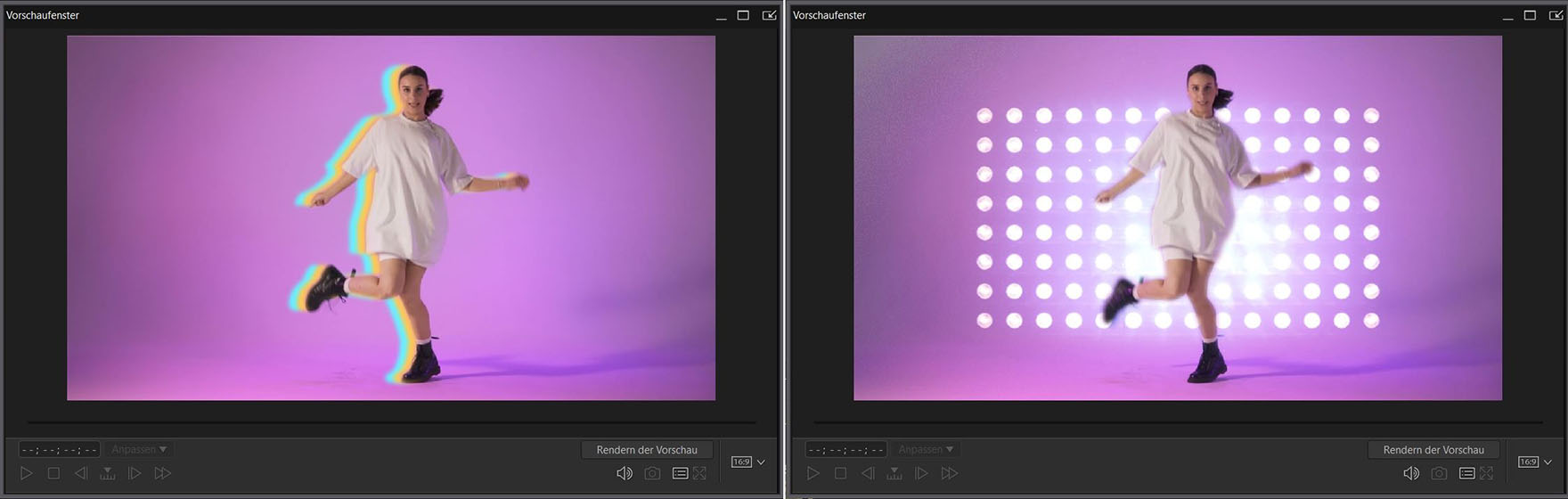Click Rendern der Vorschau in right window
The width and height of the screenshot is (1568, 499).
1433,450
